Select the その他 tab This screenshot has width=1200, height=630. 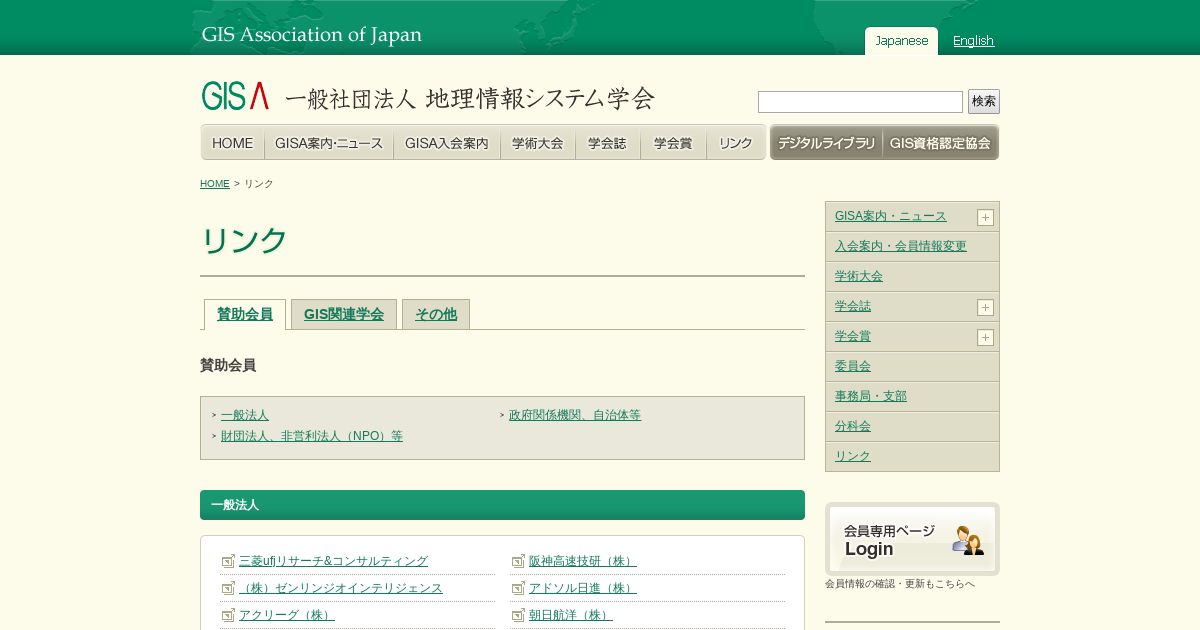pos(436,314)
